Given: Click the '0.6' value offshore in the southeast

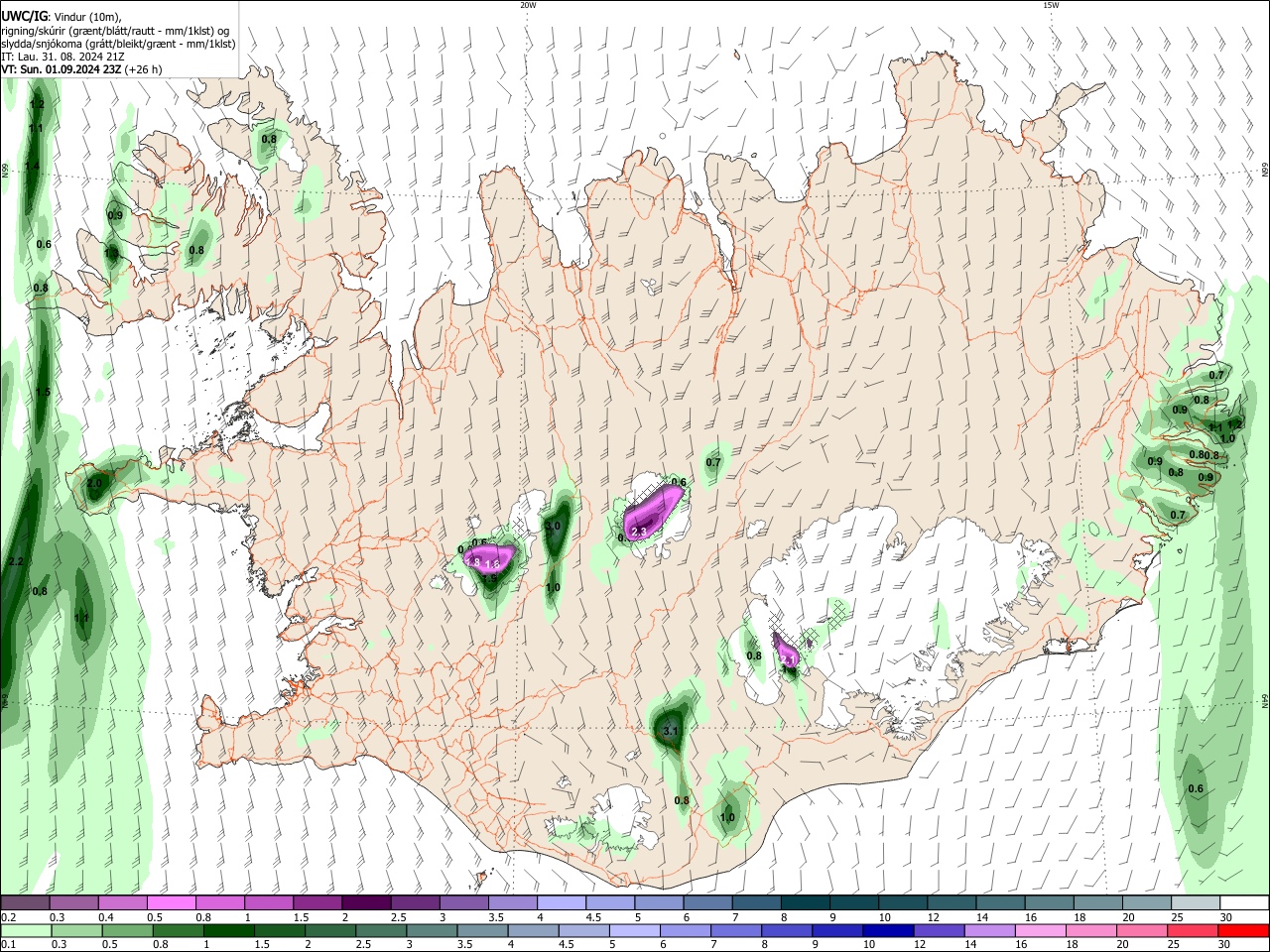Looking at the screenshot, I should (1196, 789).
